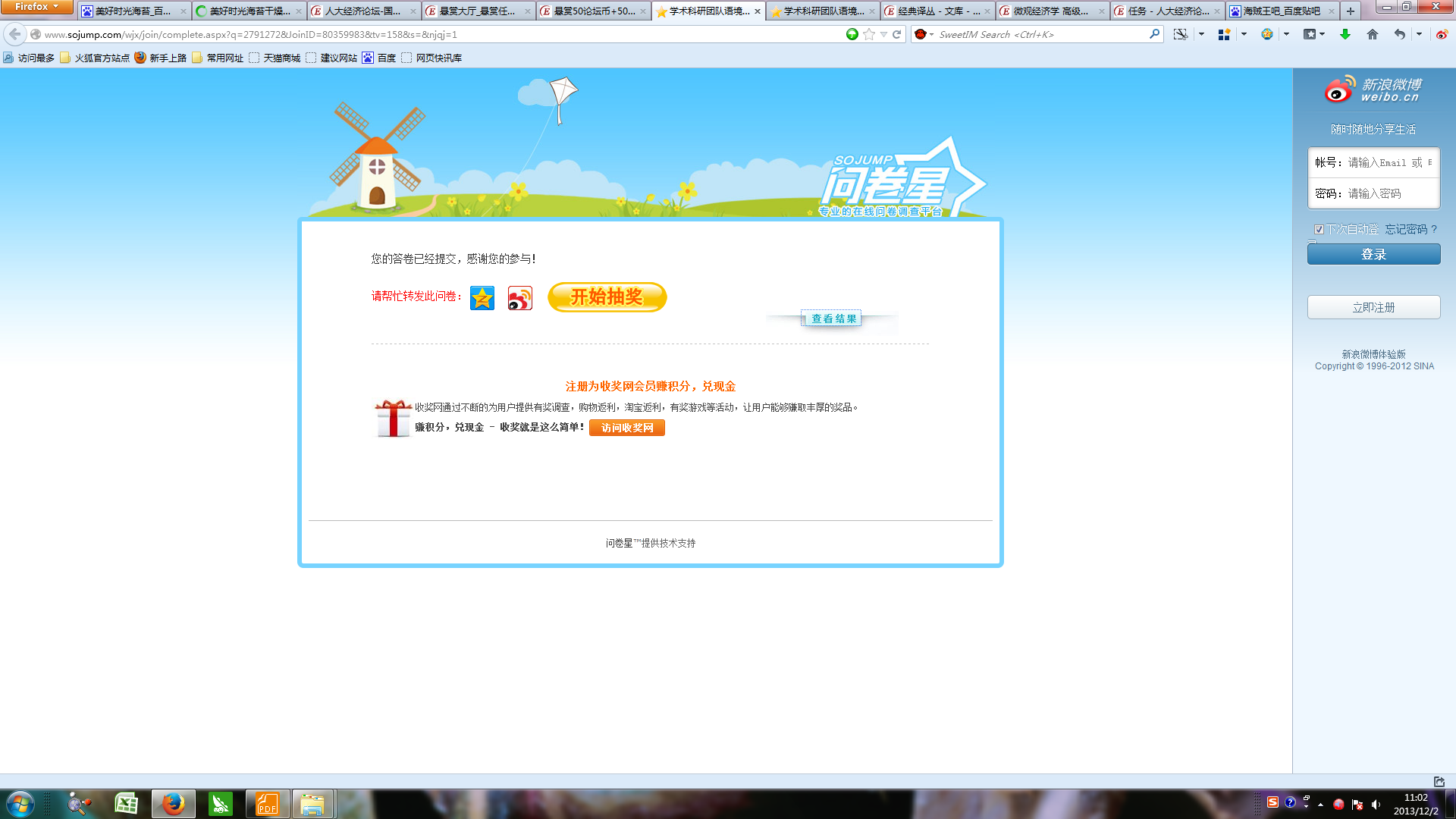Screen dimensions: 1456x819
Task: Click the 查看结果 link
Action: point(833,318)
